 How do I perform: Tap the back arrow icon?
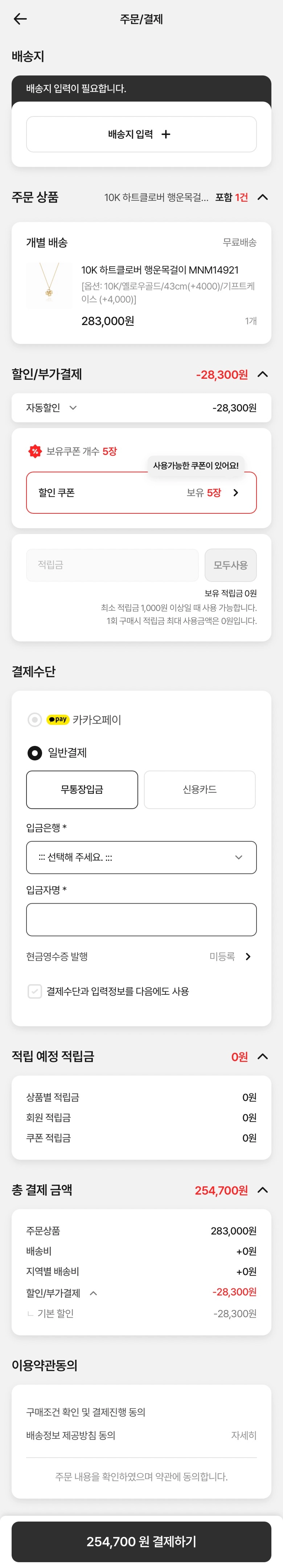pos(20,19)
